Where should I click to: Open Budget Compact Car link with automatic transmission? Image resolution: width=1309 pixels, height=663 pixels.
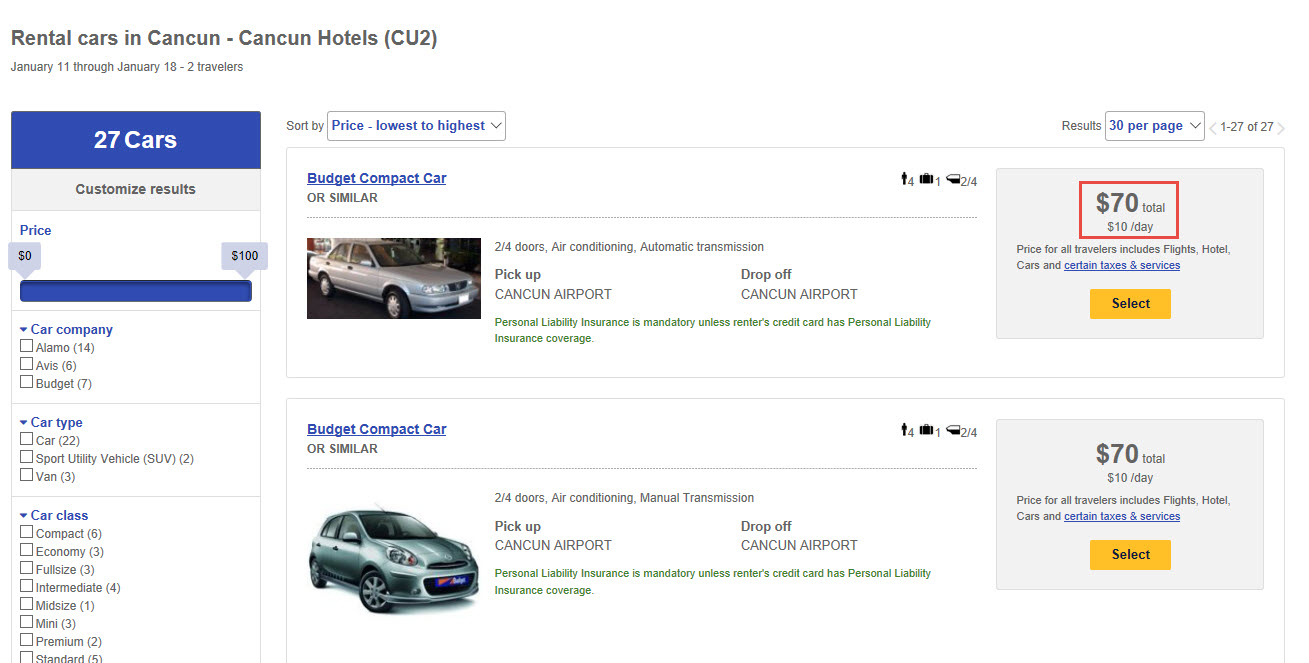(x=376, y=178)
